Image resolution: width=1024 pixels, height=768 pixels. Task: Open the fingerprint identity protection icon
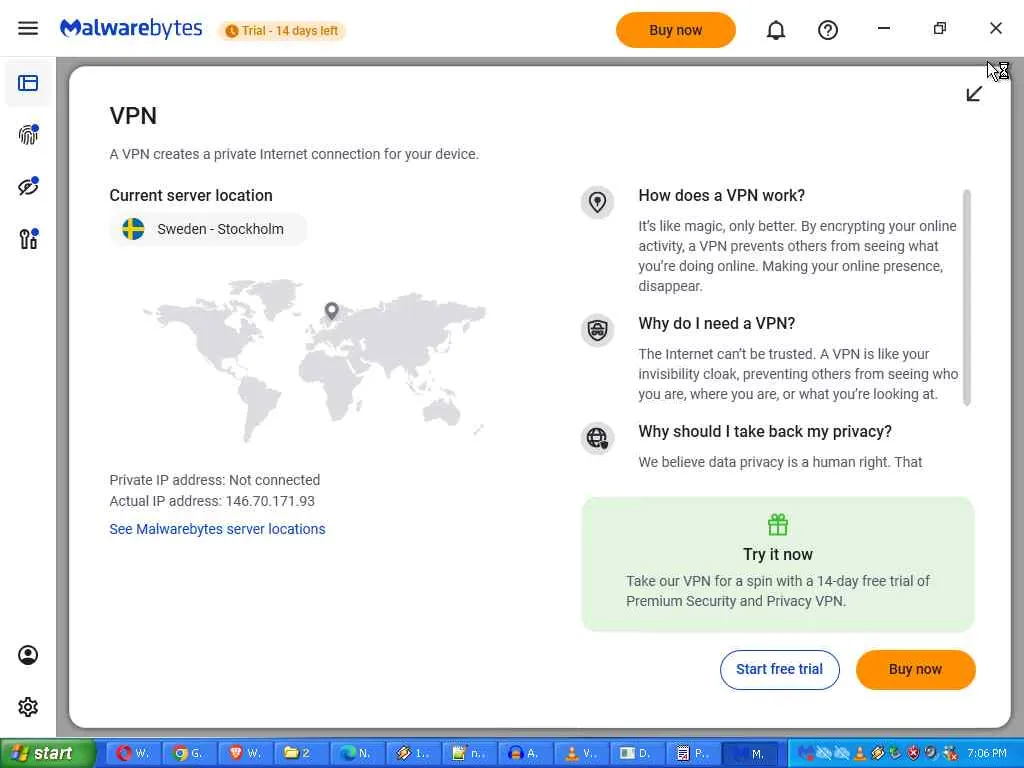[x=28, y=135]
